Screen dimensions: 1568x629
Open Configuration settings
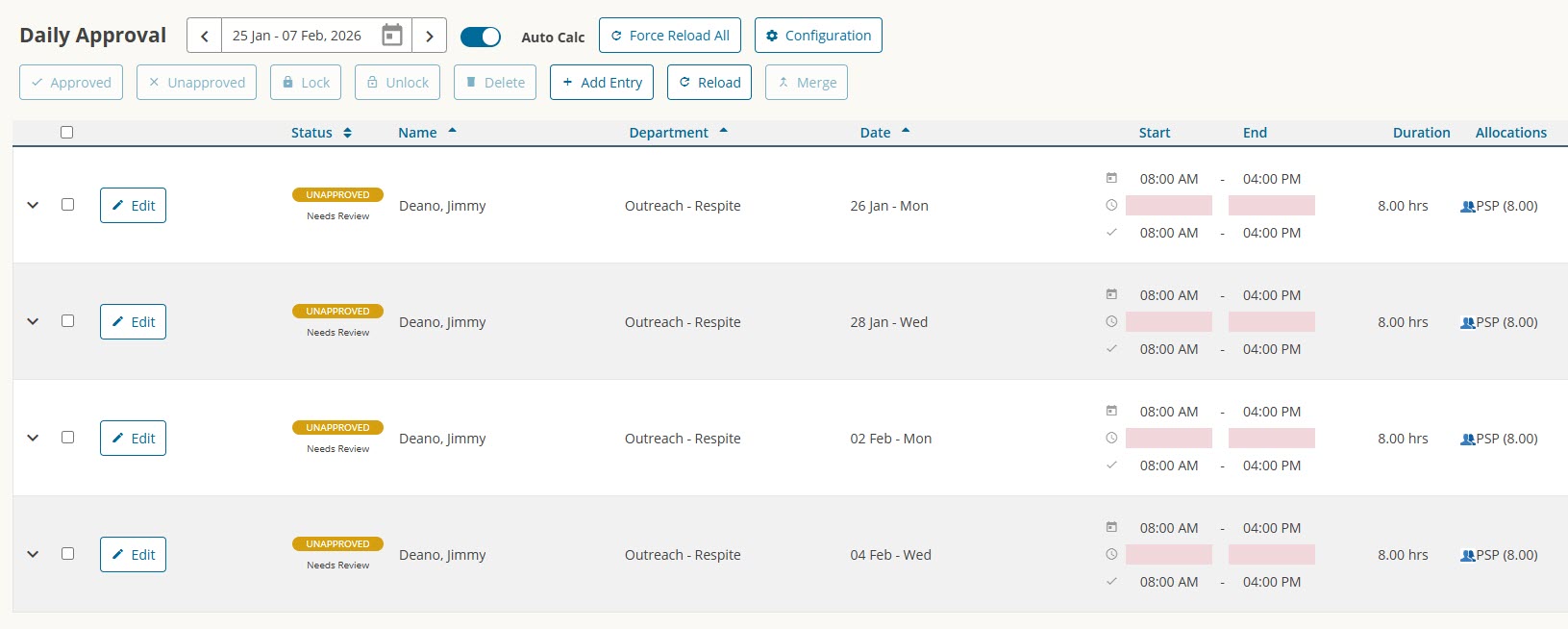coord(818,36)
